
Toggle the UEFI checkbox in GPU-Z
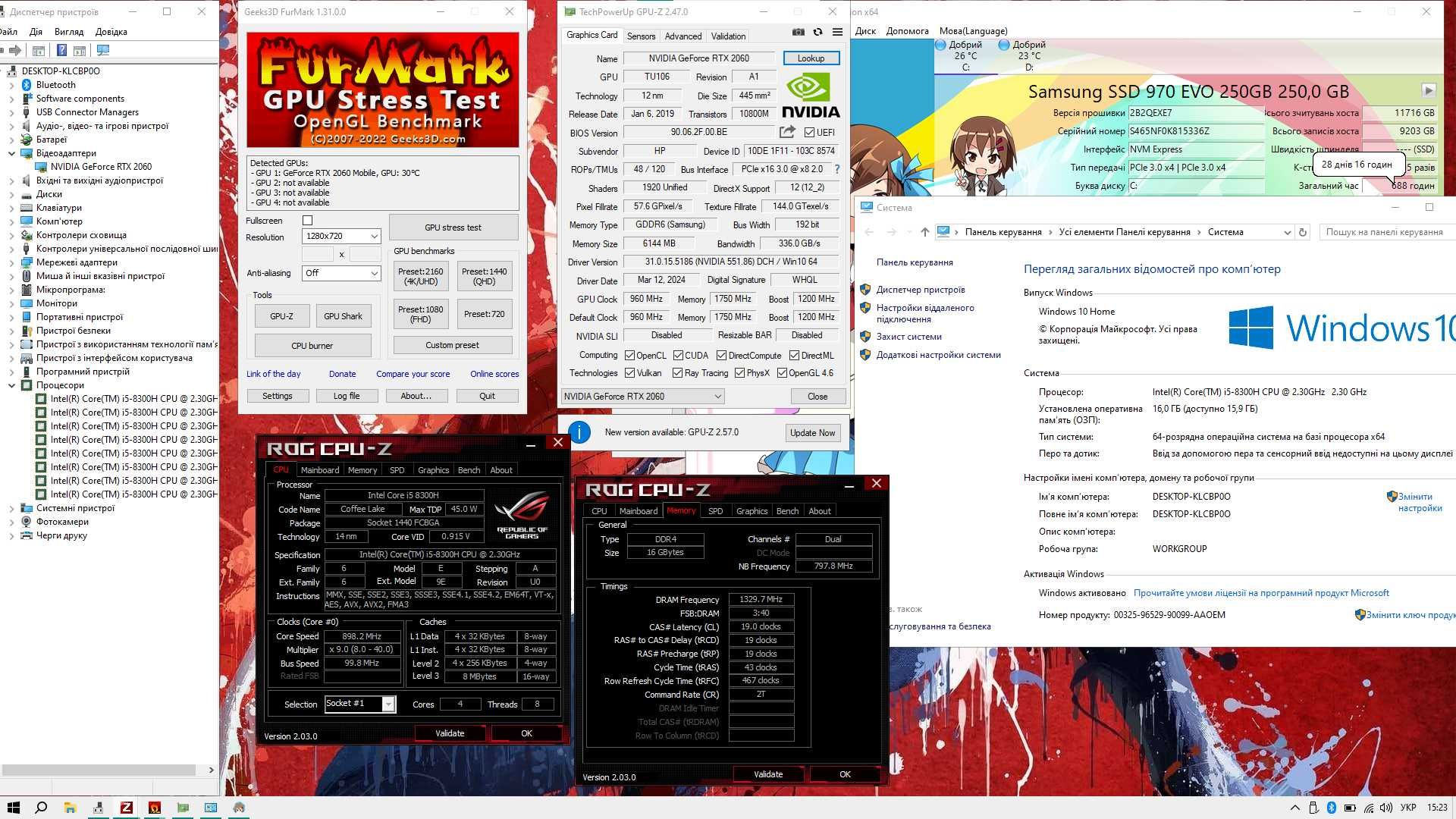coord(809,132)
